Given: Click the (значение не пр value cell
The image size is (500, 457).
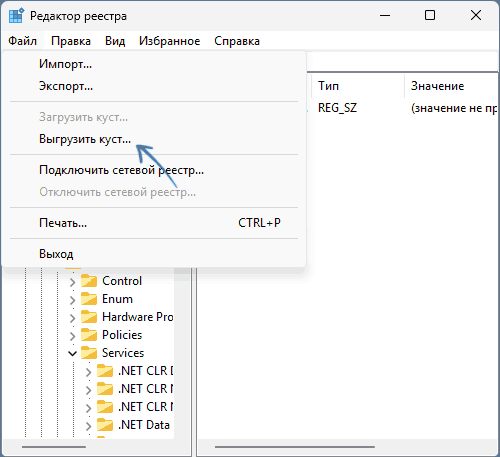Looking at the screenshot, I should pyautogui.click(x=454, y=108).
